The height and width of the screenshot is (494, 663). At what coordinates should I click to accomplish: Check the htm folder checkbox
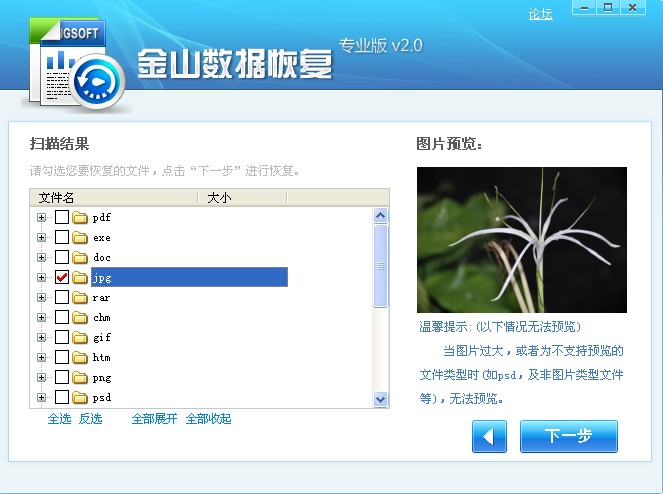tap(62, 357)
